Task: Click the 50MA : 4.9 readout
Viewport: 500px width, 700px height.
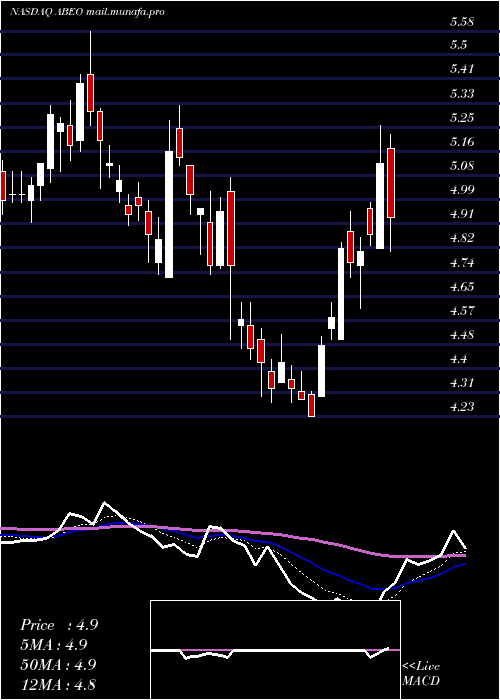Action: click(58, 664)
